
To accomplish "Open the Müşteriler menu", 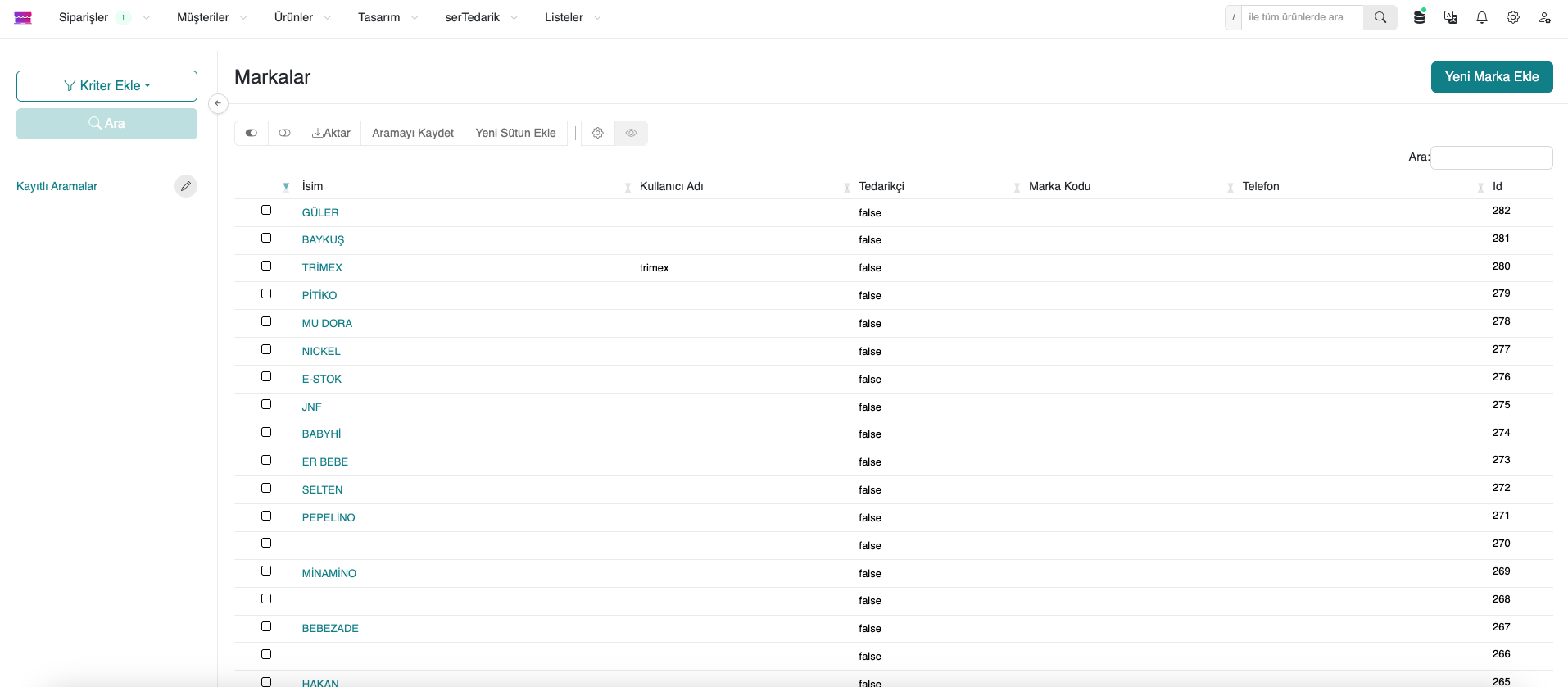I will [203, 17].
